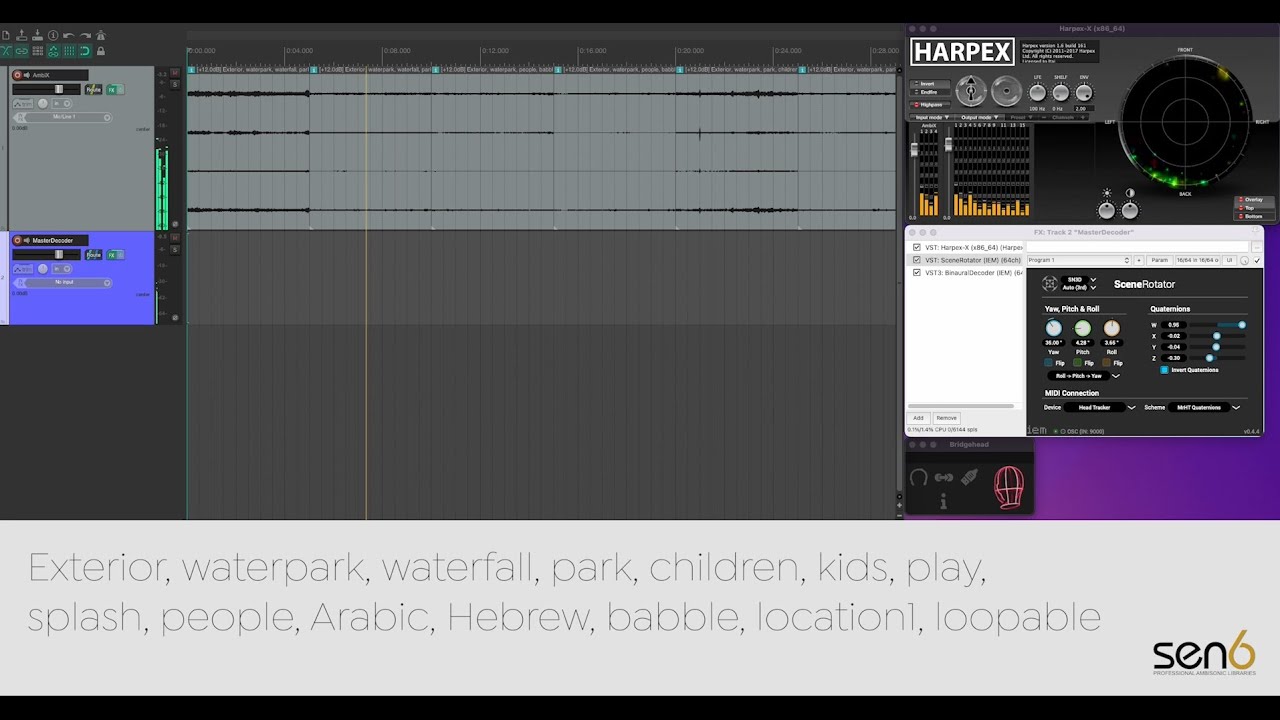The height and width of the screenshot is (720, 1280).
Task: Click the undo arrow in REAPER toolbar
Action: pyautogui.click(x=69, y=36)
